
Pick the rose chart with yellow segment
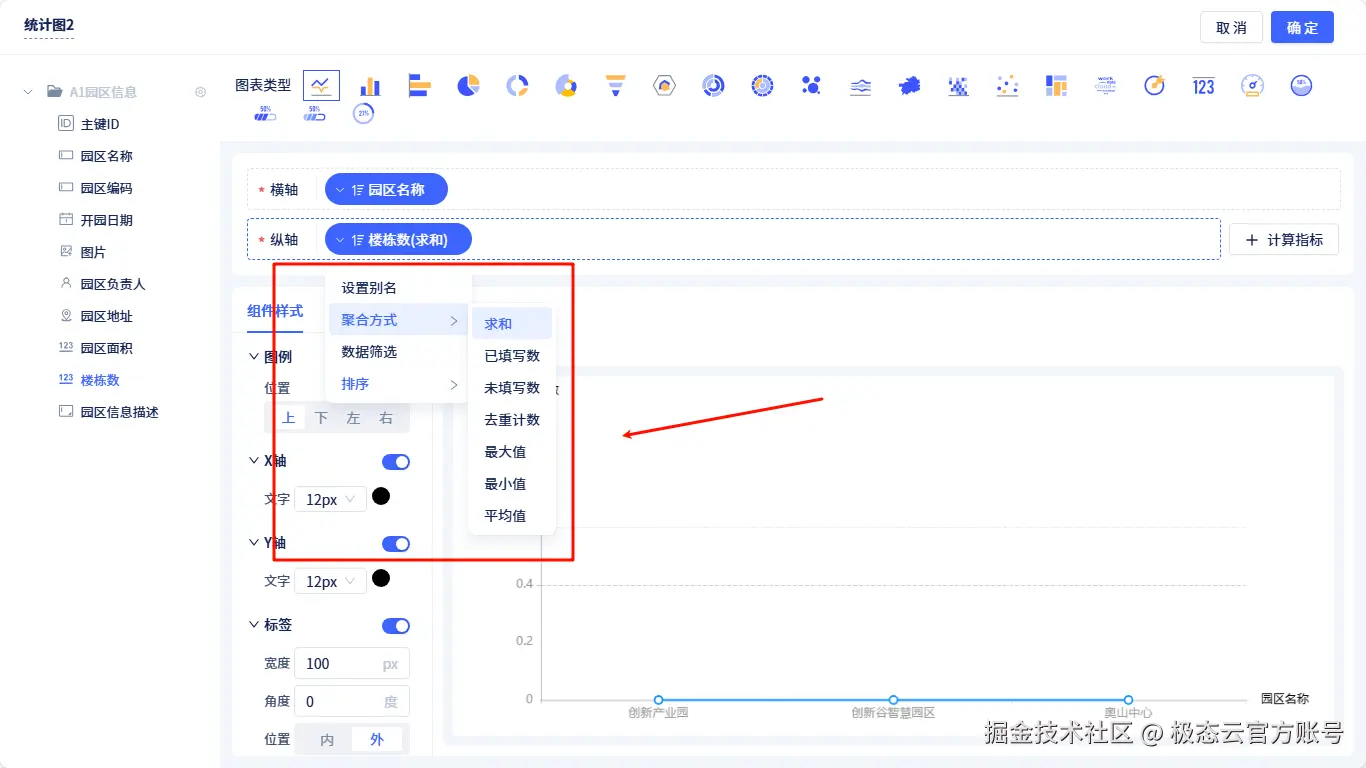(x=566, y=86)
